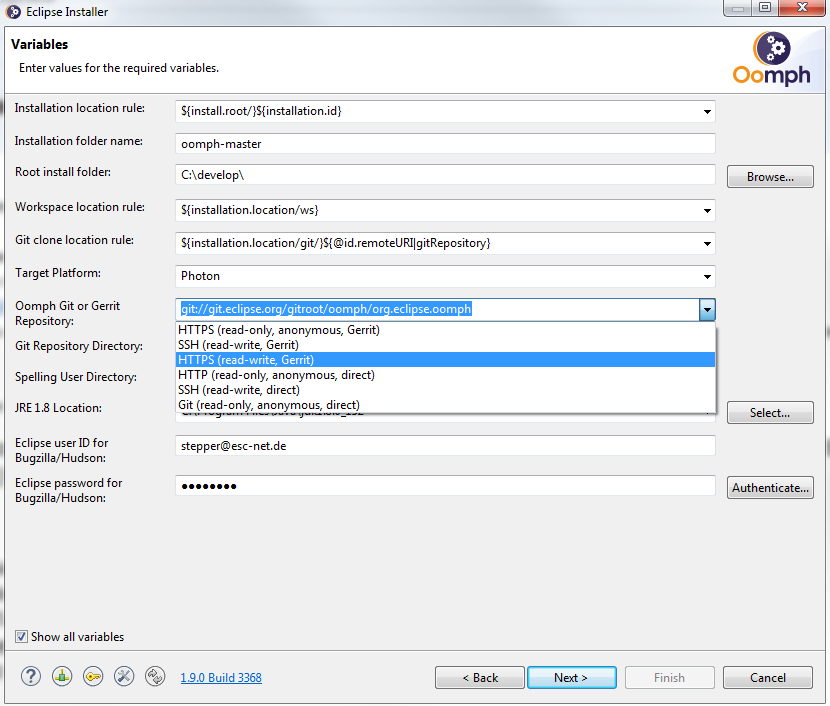830x706 pixels.
Task: Open the SSH key settings icon
Action: (93, 676)
